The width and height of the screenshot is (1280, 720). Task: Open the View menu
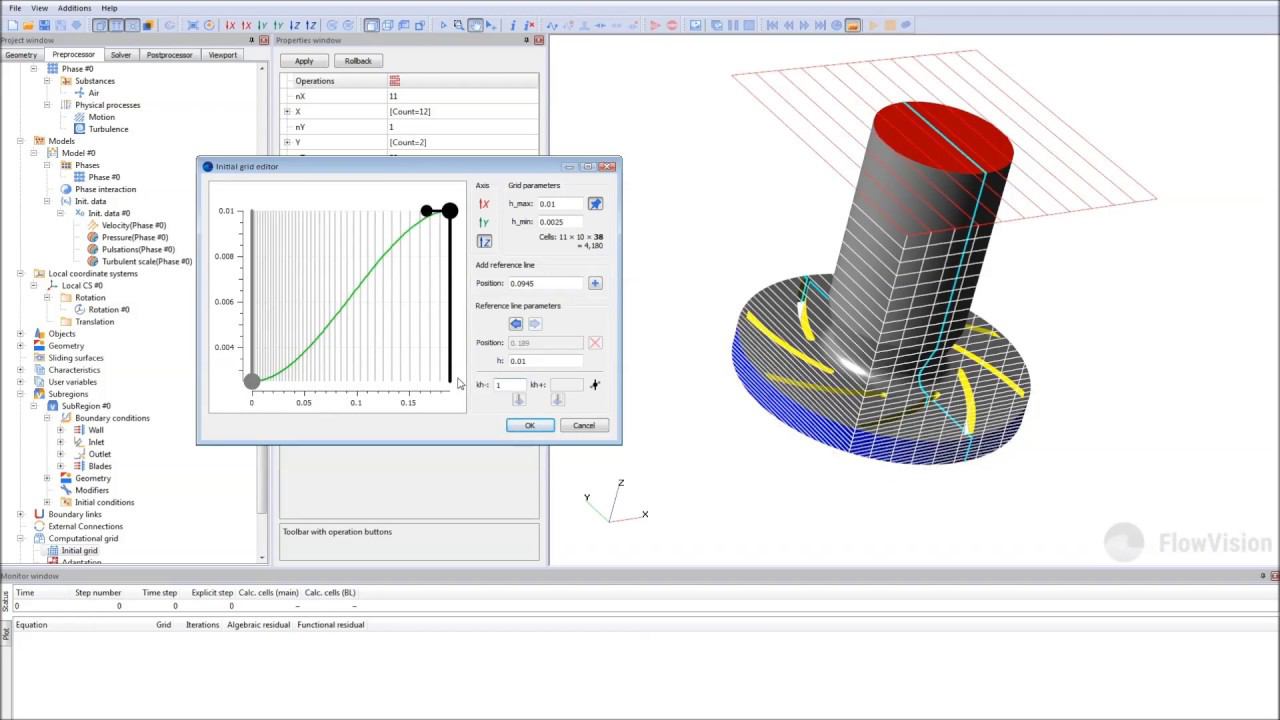tap(39, 8)
